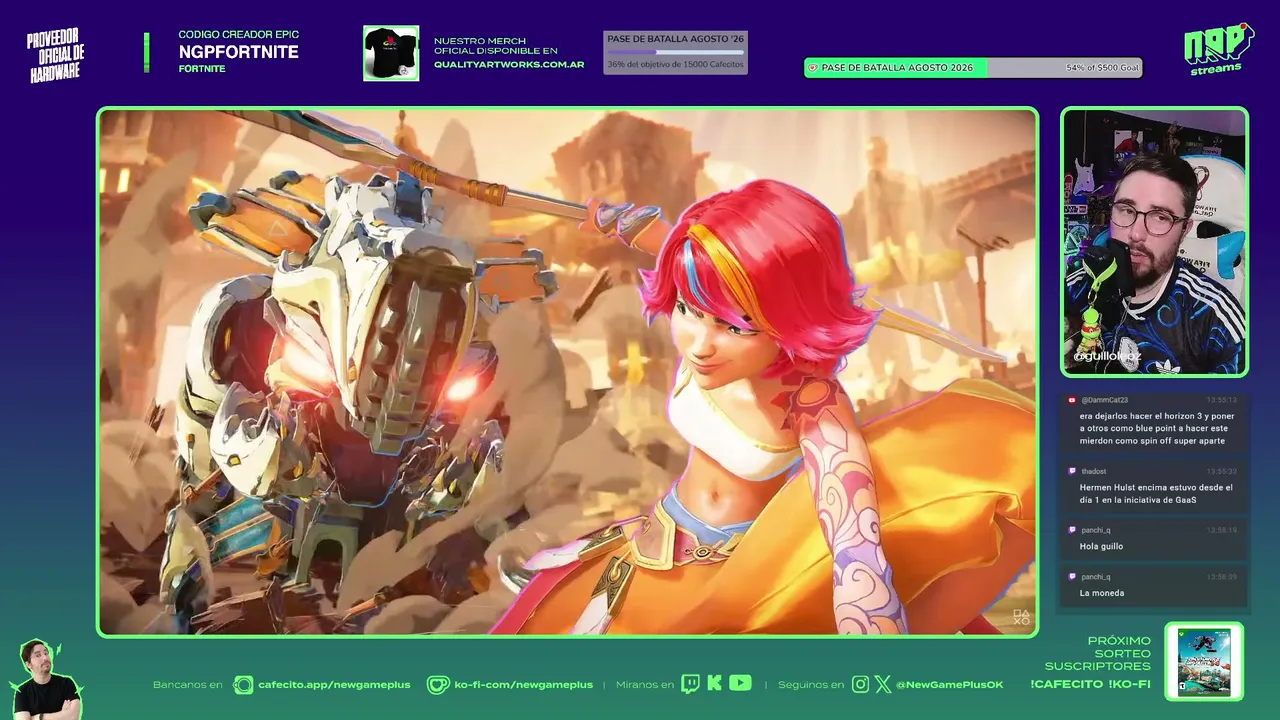The image size is (1280, 720).
Task: Click Twitch badge next to 'Hola guillo' sender
Action: (1072, 530)
